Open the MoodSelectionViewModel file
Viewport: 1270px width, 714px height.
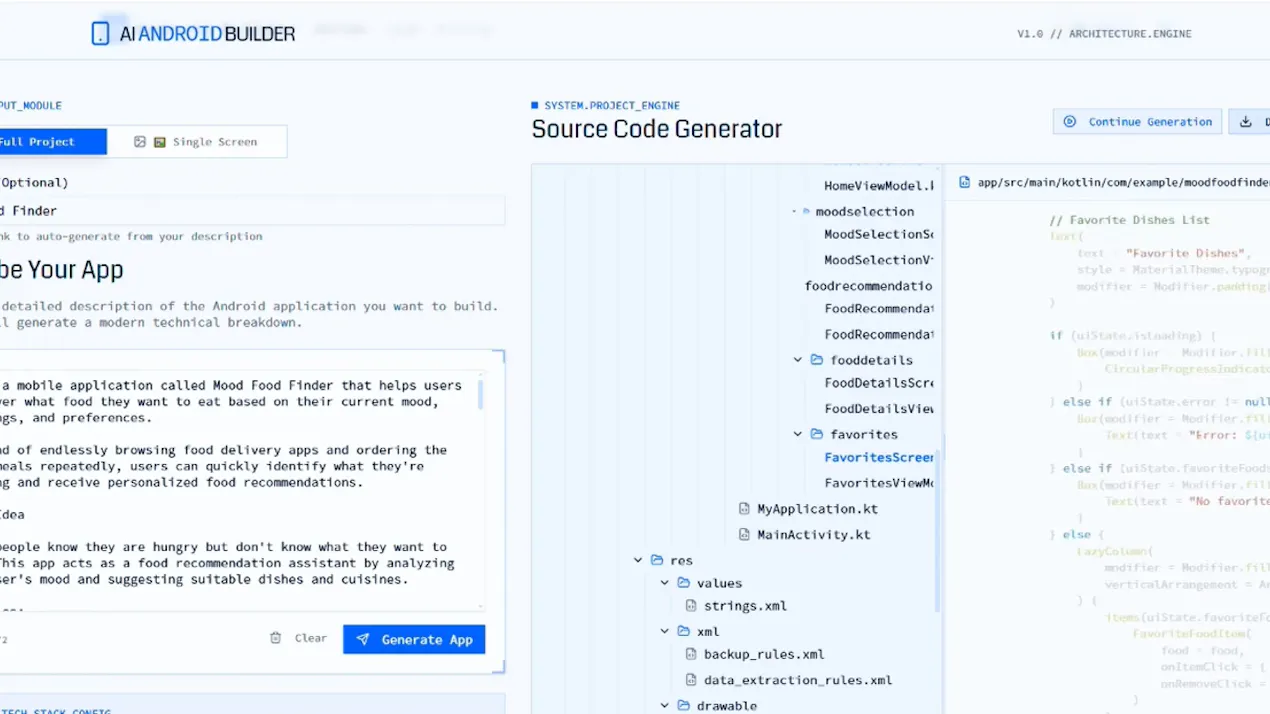click(879, 260)
